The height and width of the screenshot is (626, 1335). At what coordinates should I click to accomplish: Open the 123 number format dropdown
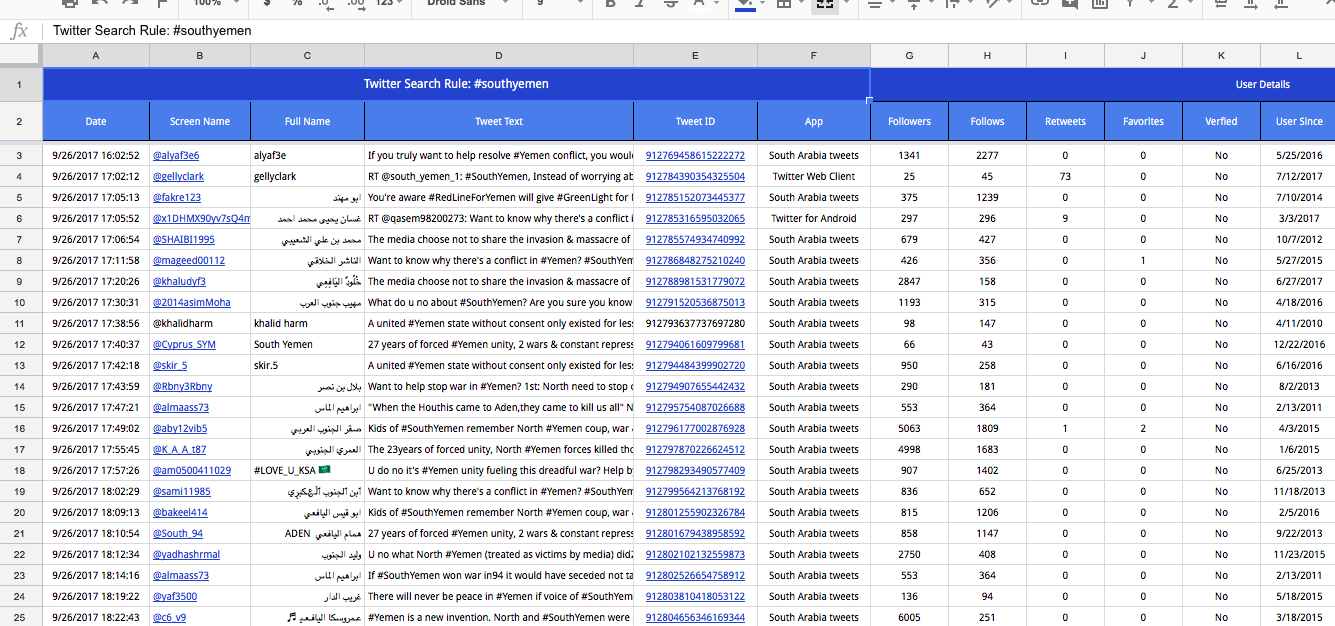click(x=388, y=4)
